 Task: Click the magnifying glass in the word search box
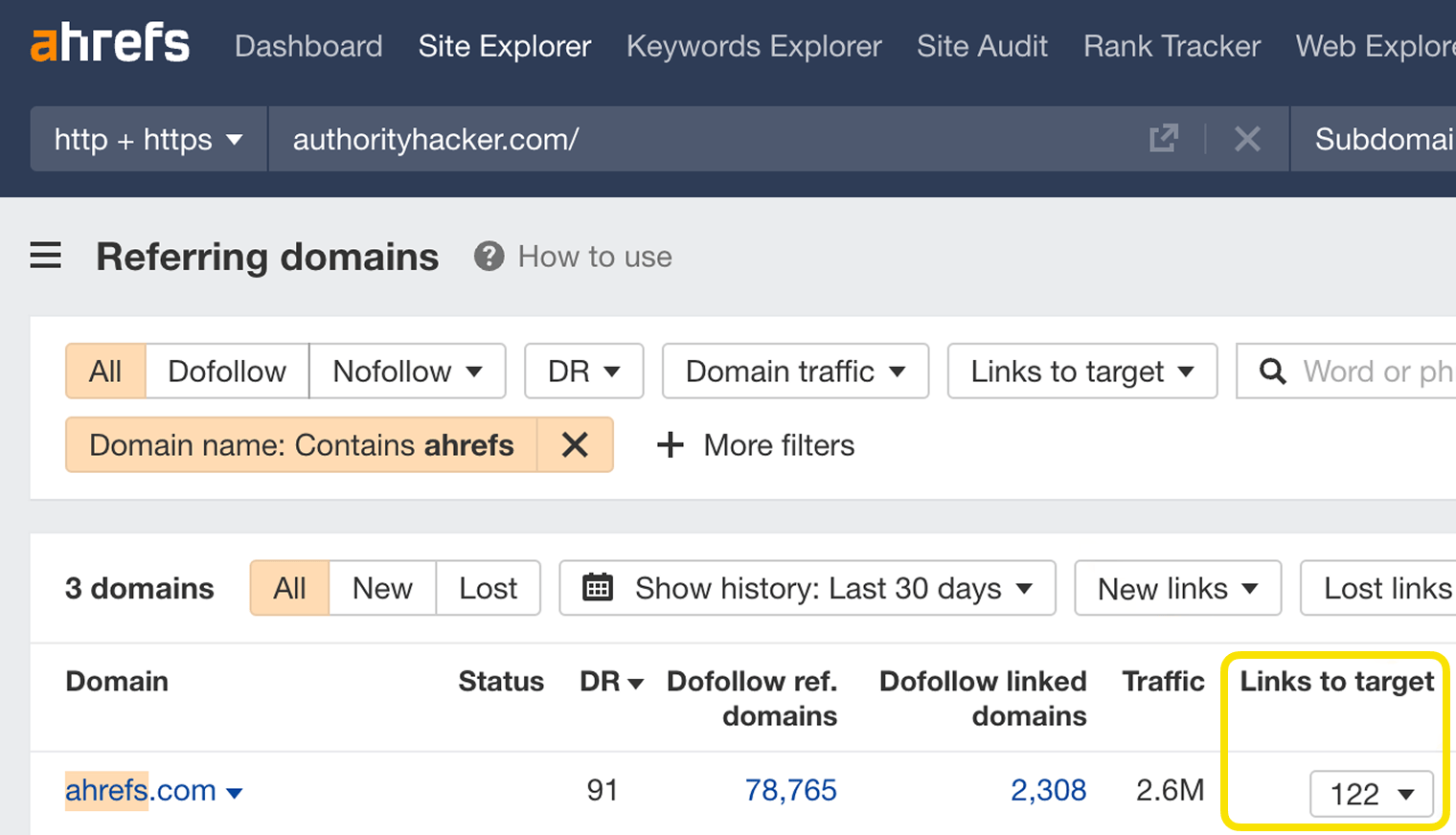tap(1272, 372)
